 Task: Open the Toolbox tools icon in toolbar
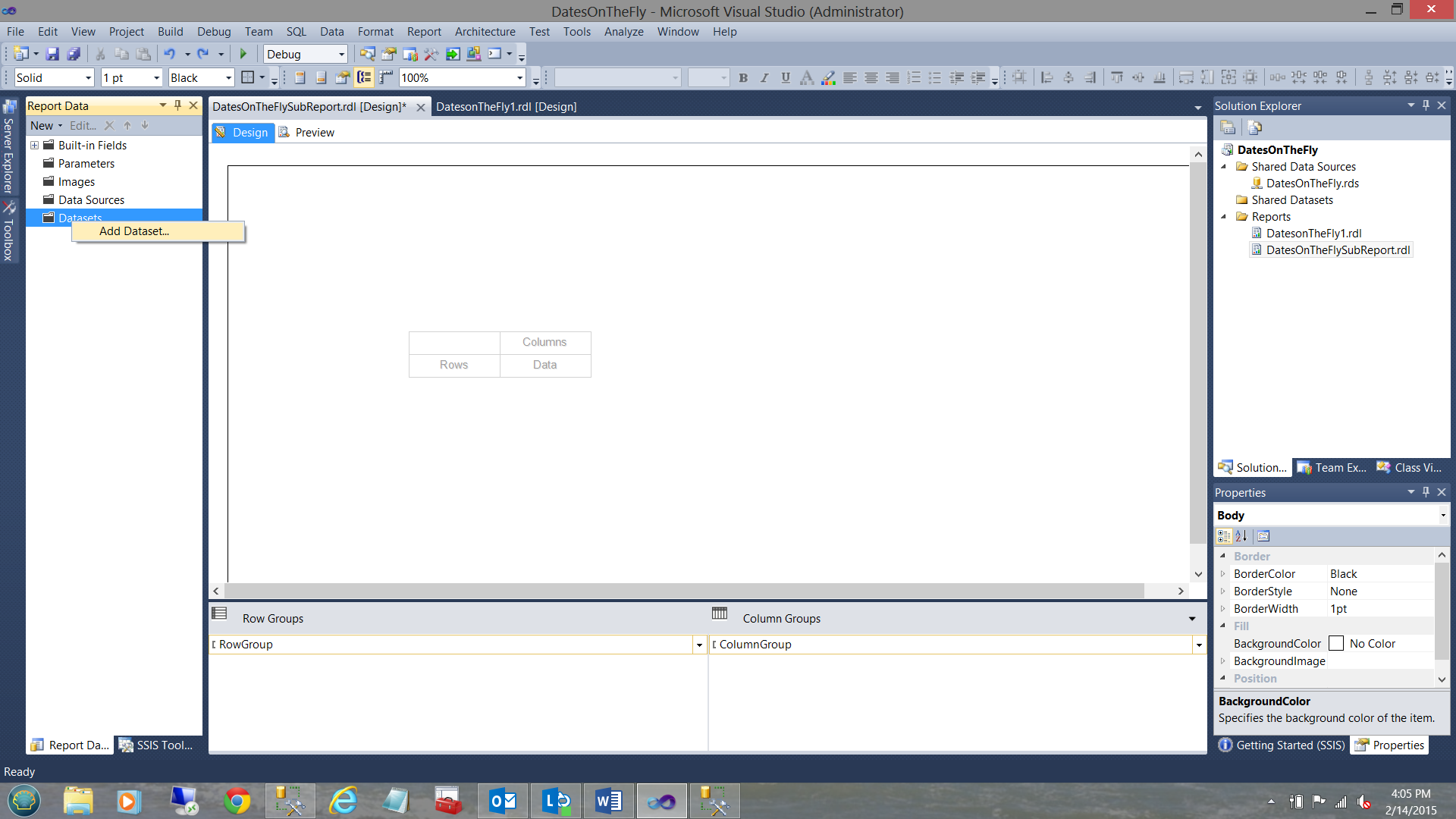tap(431, 54)
